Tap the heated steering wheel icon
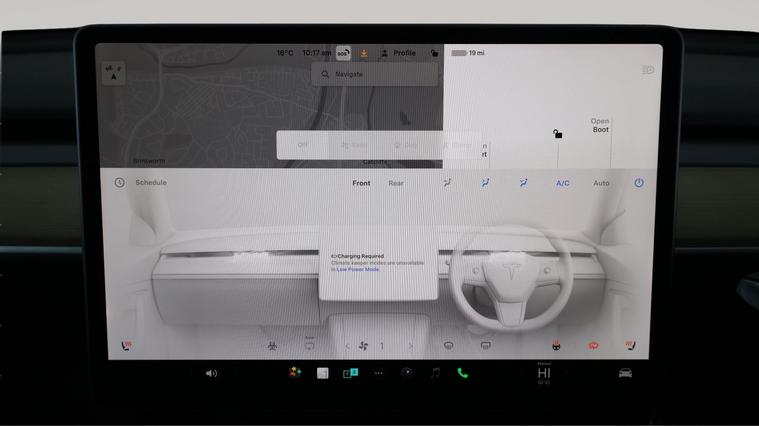 [556, 346]
